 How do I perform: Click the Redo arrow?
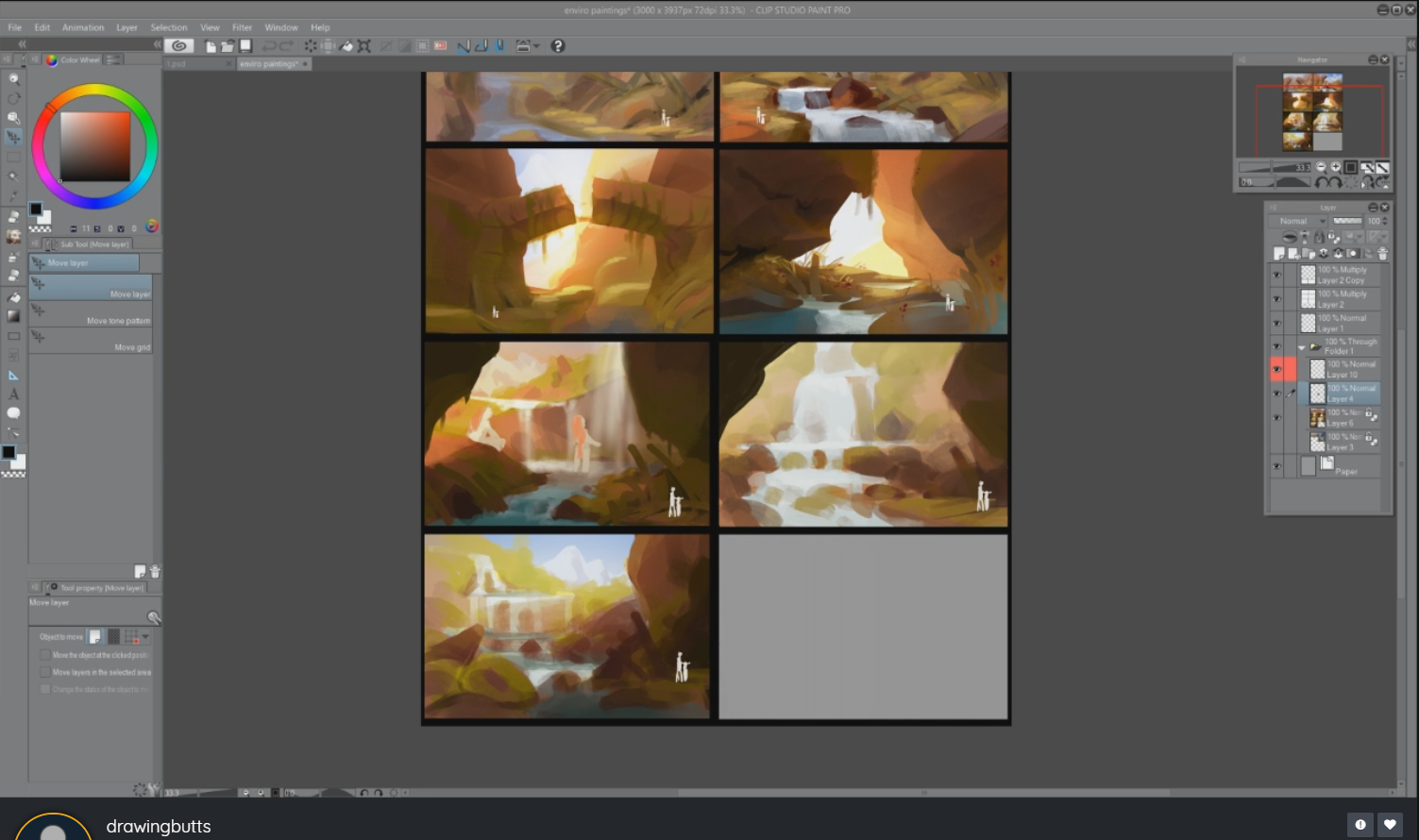[x=286, y=45]
